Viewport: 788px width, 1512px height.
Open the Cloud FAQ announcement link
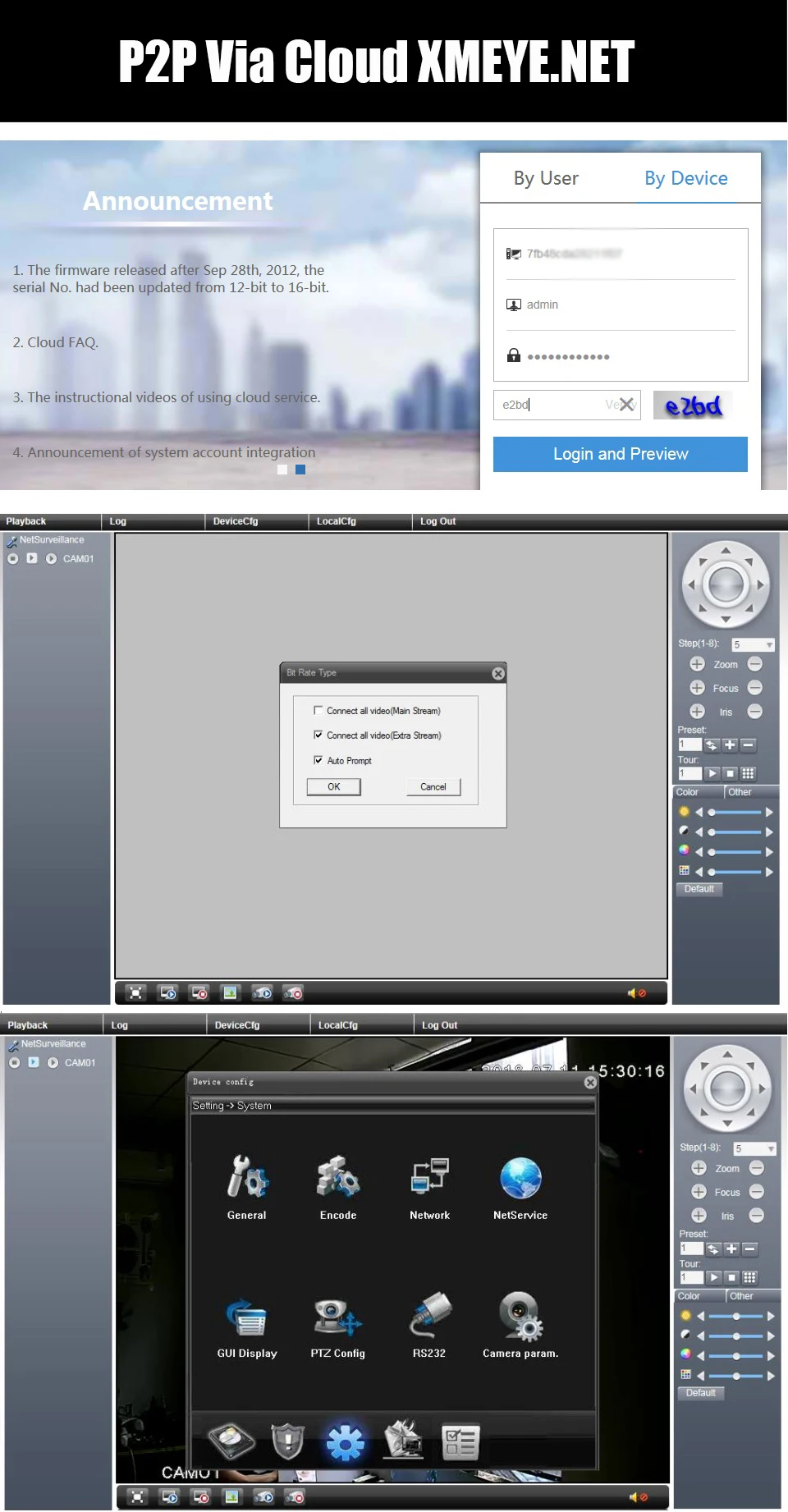click(56, 342)
